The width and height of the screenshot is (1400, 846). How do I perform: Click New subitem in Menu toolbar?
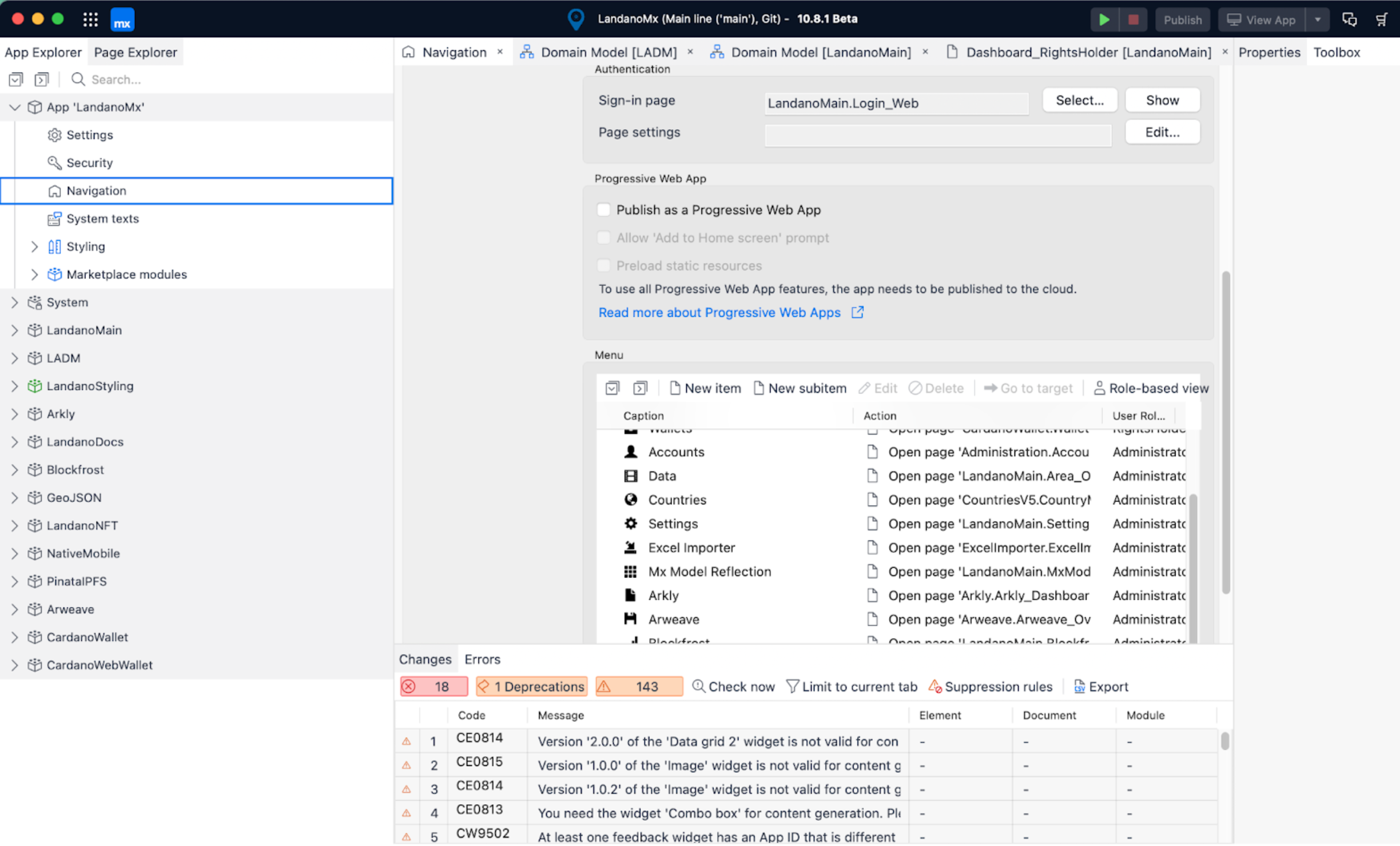[800, 388]
